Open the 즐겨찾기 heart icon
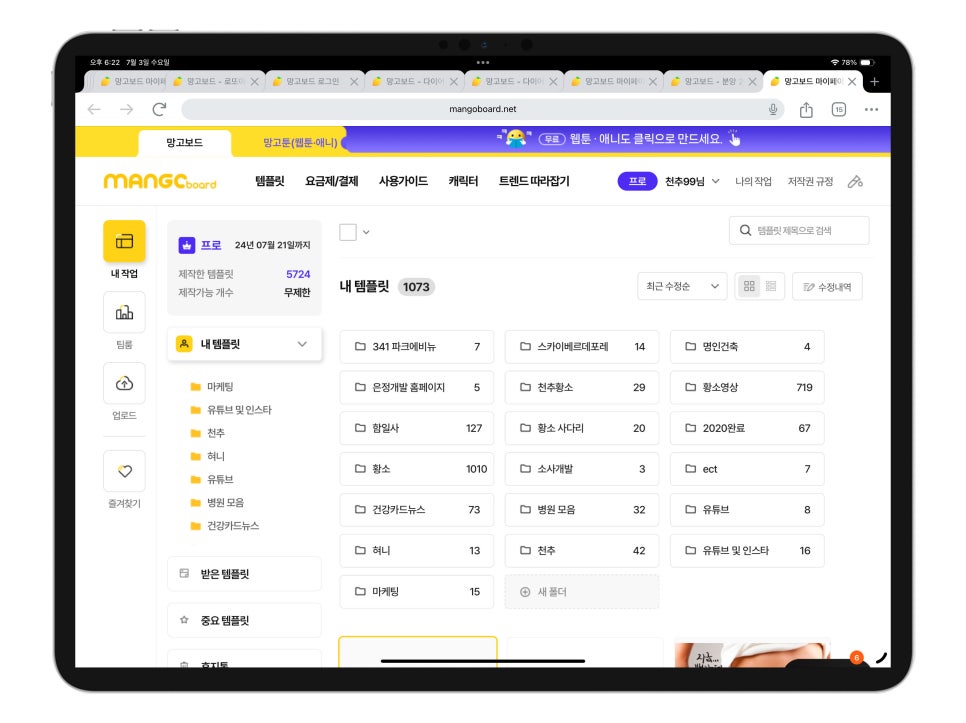The width and height of the screenshot is (966, 723). coord(124,471)
